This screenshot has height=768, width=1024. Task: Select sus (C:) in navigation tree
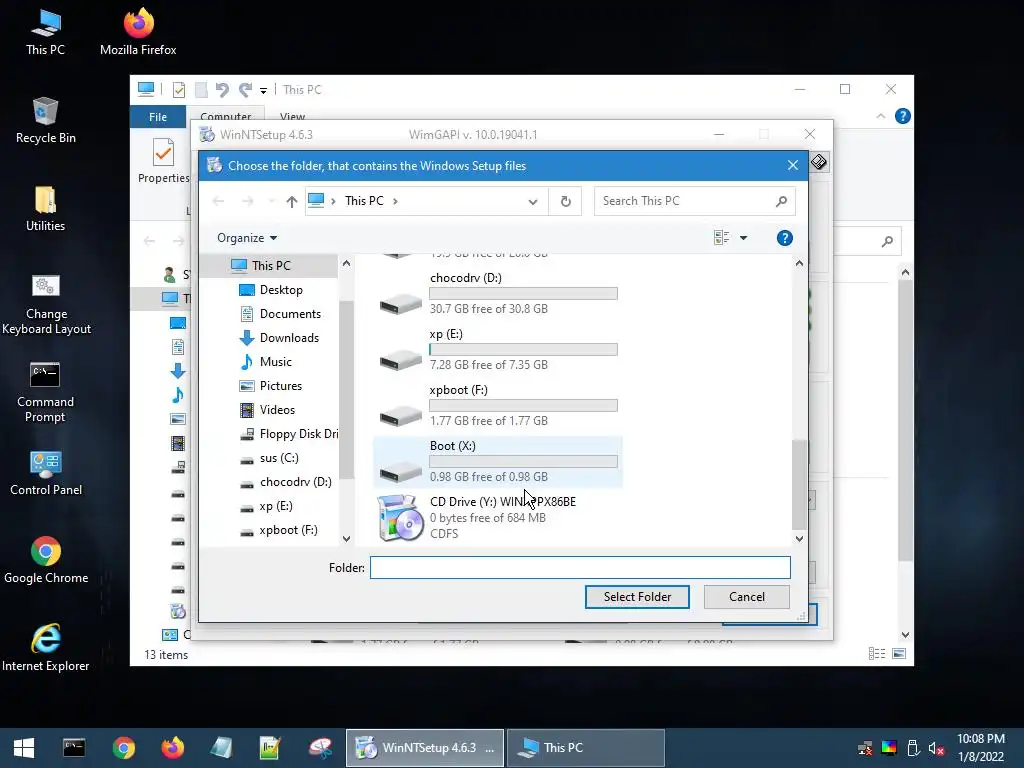pyautogui.click(x=279, y=458)
